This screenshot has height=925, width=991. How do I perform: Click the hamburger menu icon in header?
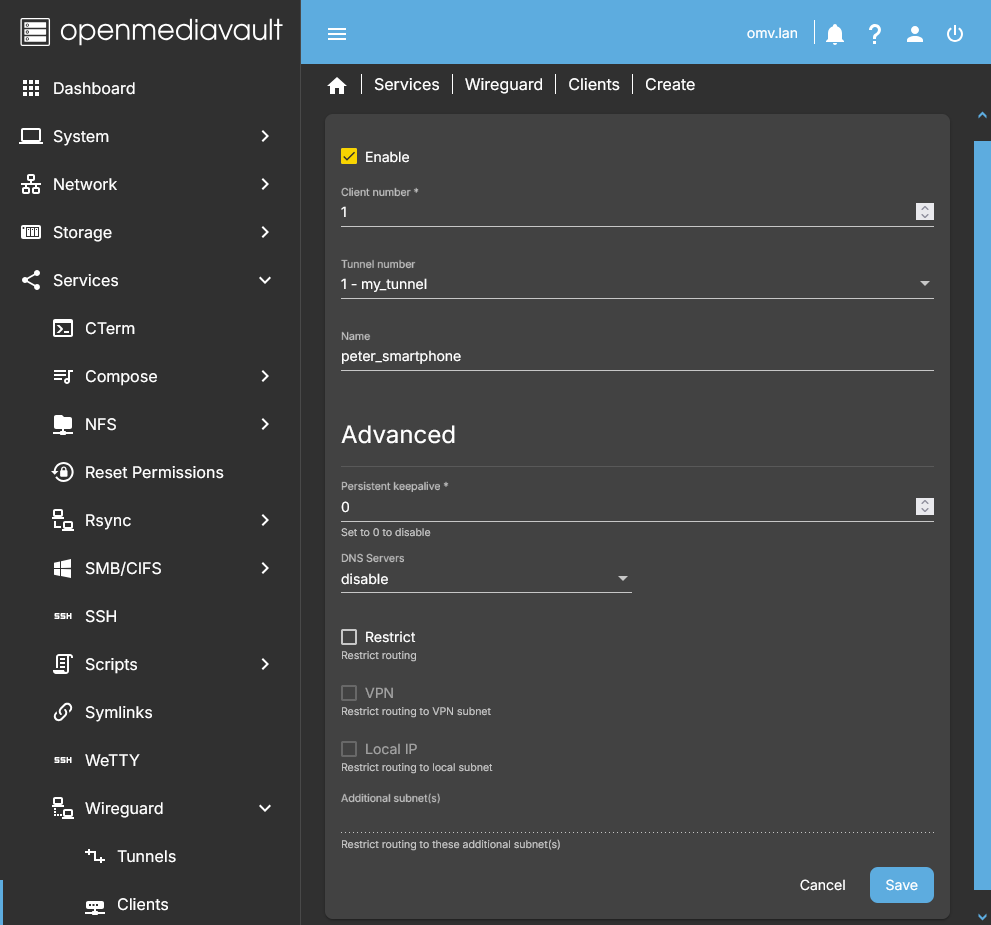pos(337,34)
